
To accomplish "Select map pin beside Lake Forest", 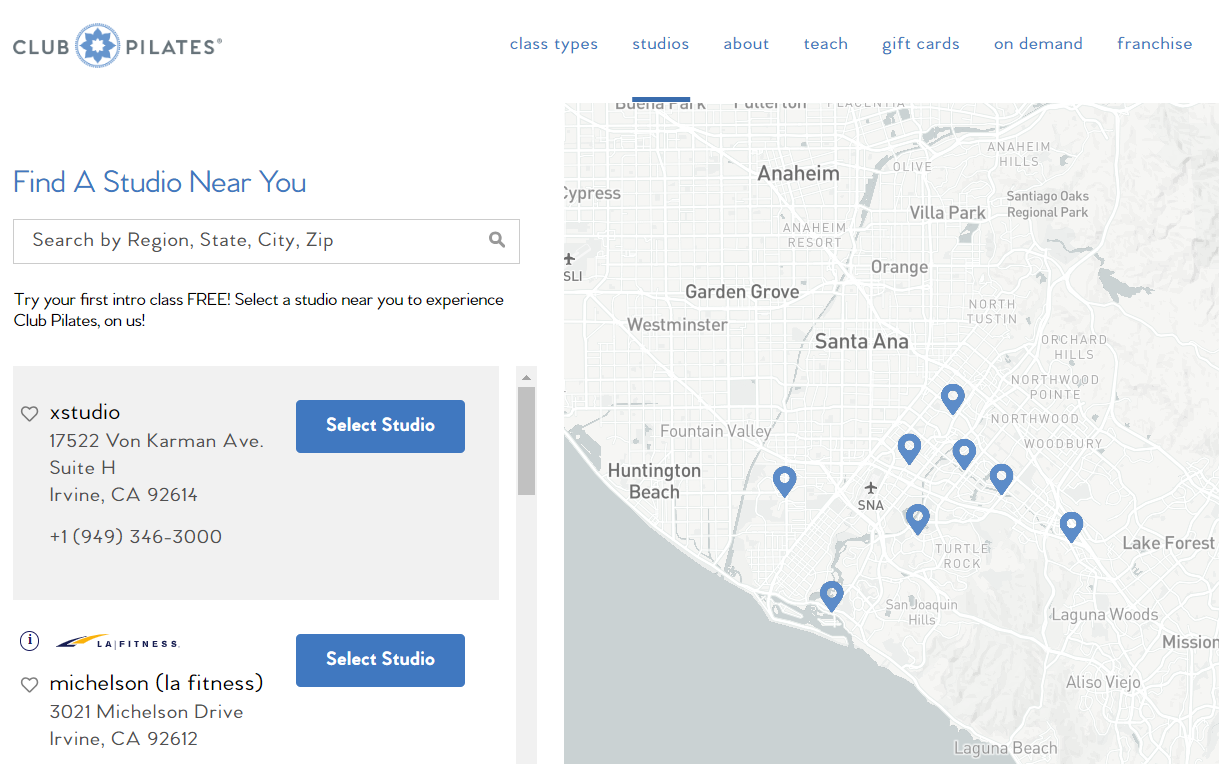I will pyautogui.click(x=1071, y=527).
